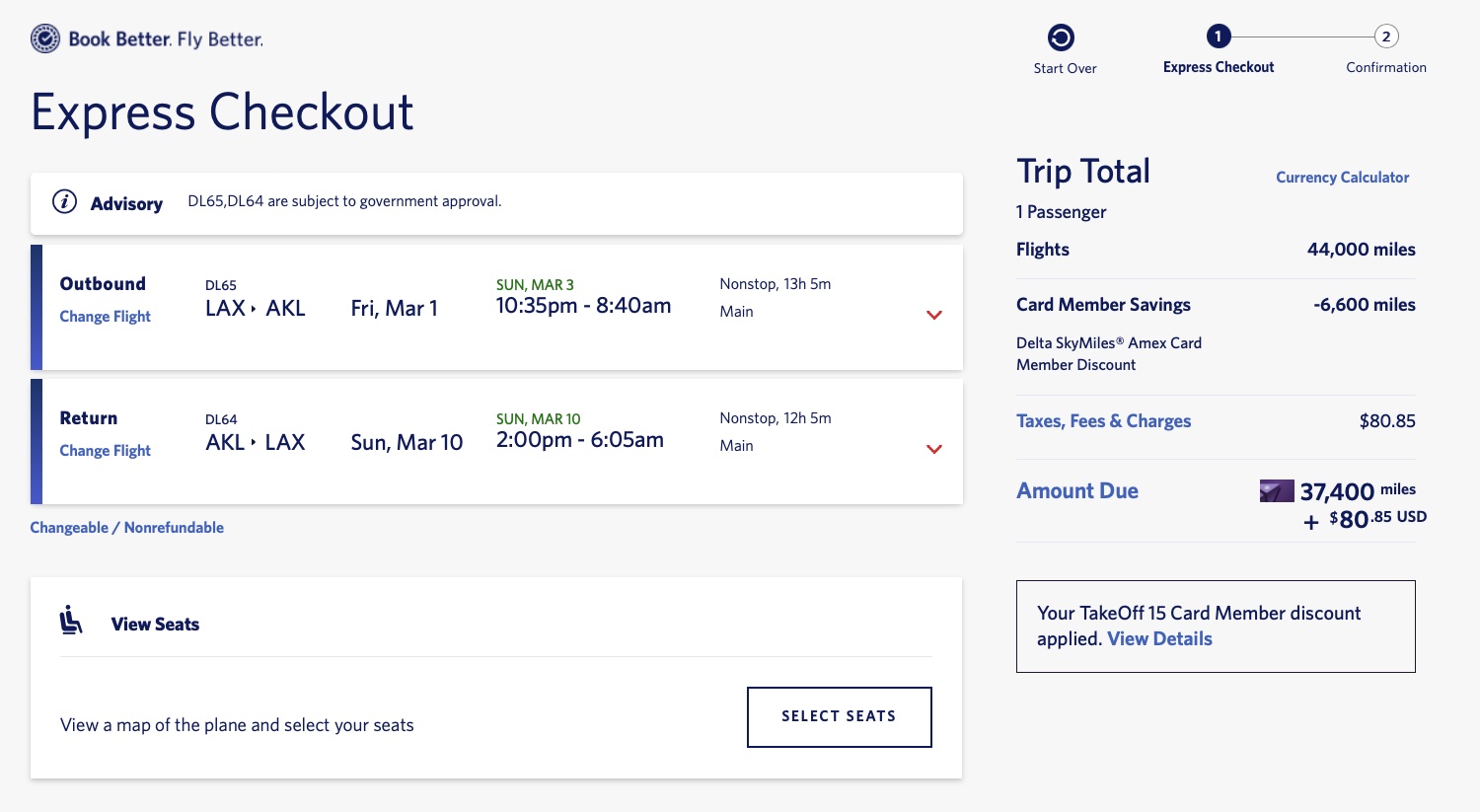The image size is (1480, 812).
Task: Click the Delta logo emblem icon
Action: coord(45,39)
